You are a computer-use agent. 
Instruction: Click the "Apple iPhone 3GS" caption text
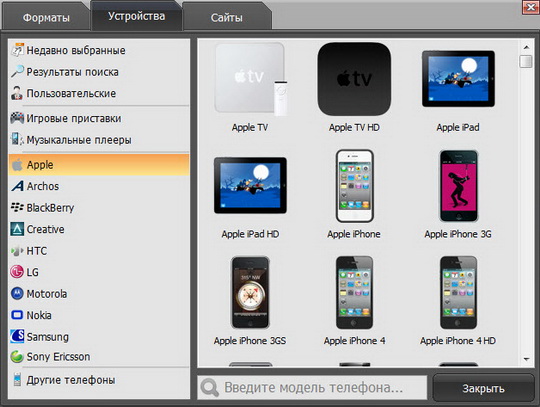250,341
